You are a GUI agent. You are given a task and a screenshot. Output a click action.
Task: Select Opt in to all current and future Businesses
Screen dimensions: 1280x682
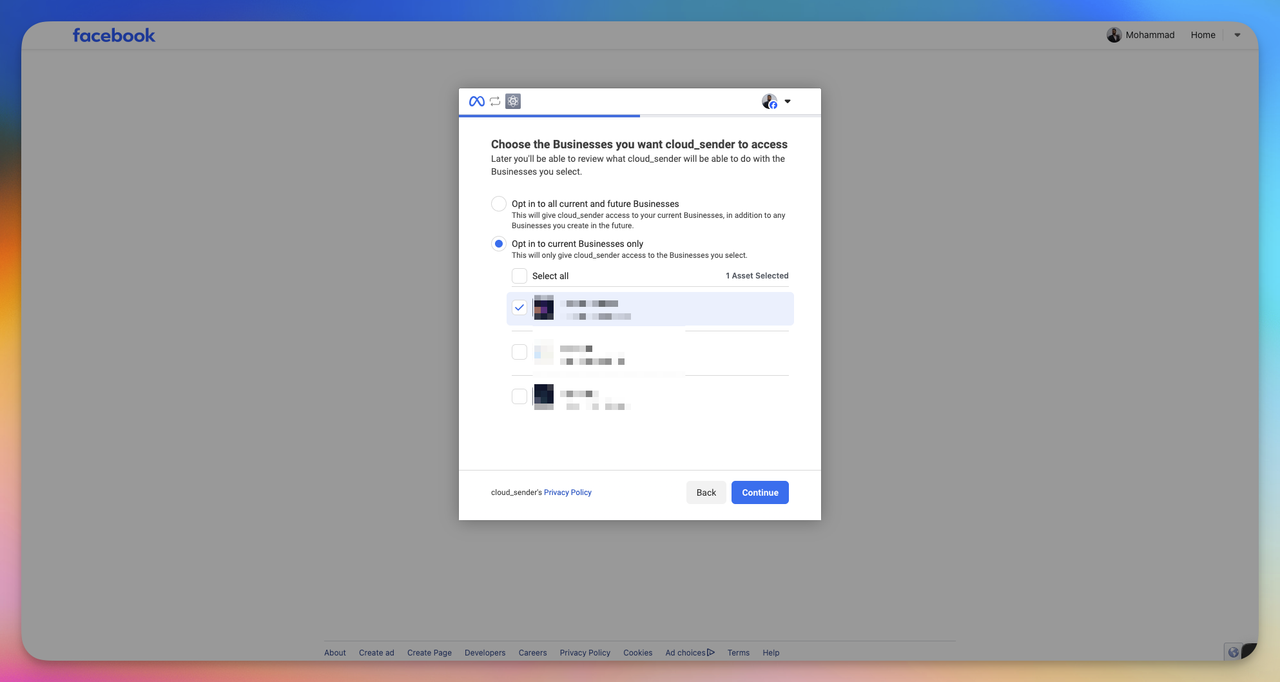(499, 204)
